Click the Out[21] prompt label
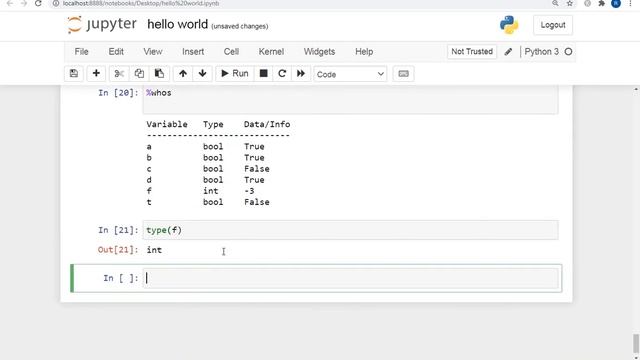The image size is (640, 360). tap(118, 250)
